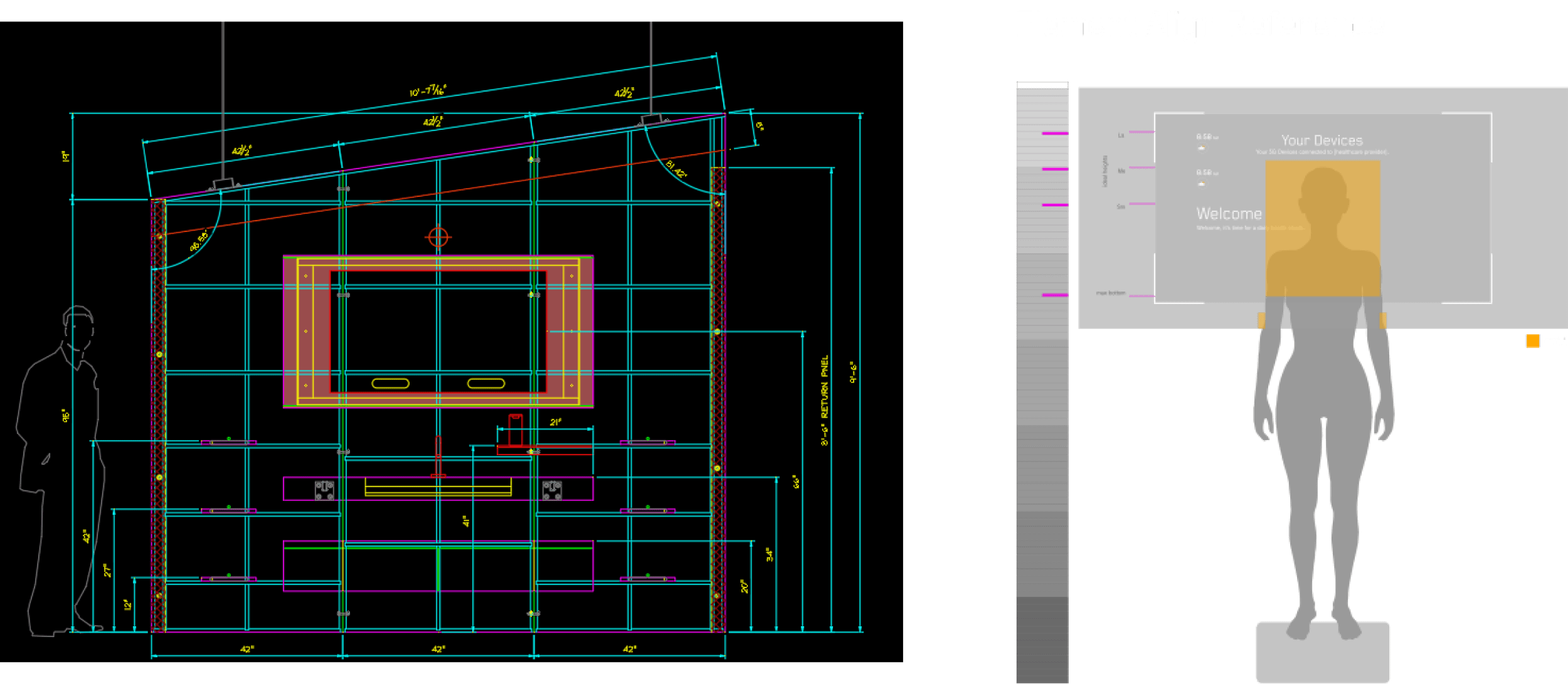Click the left gray hinge bracket symbol
The height and width of the screenshot is (684, 1568).
click(x=324, y=490)
